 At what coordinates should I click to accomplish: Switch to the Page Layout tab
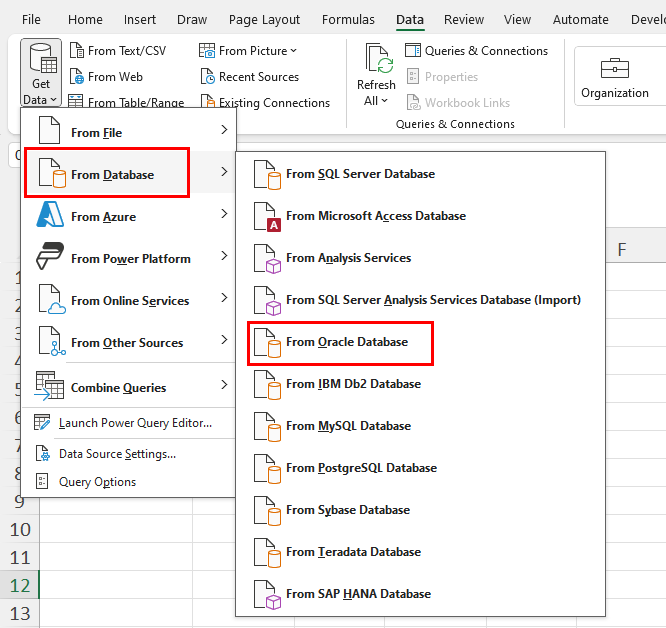(x=264, y=20)
